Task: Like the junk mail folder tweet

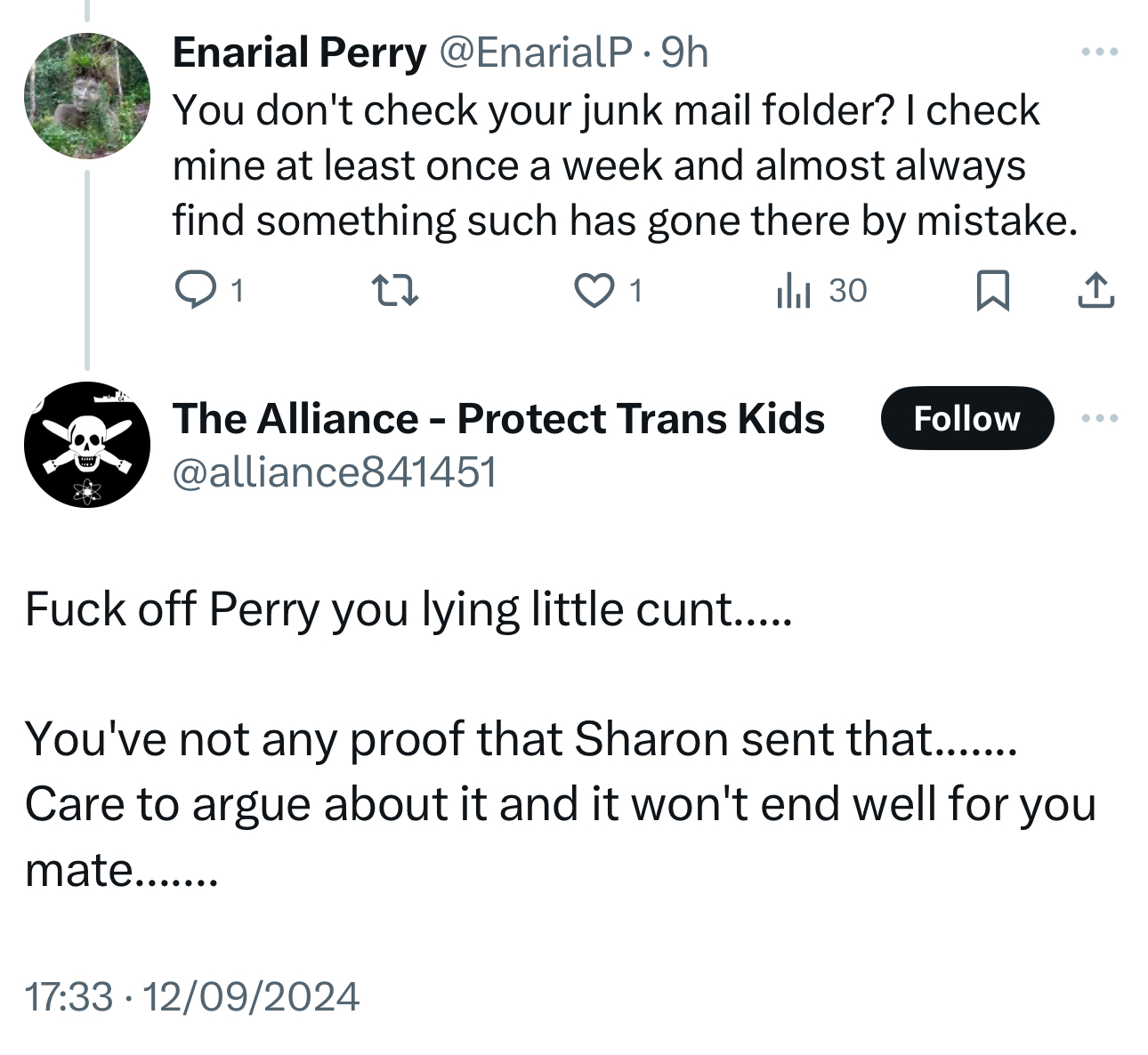Action: click(594, 291)
